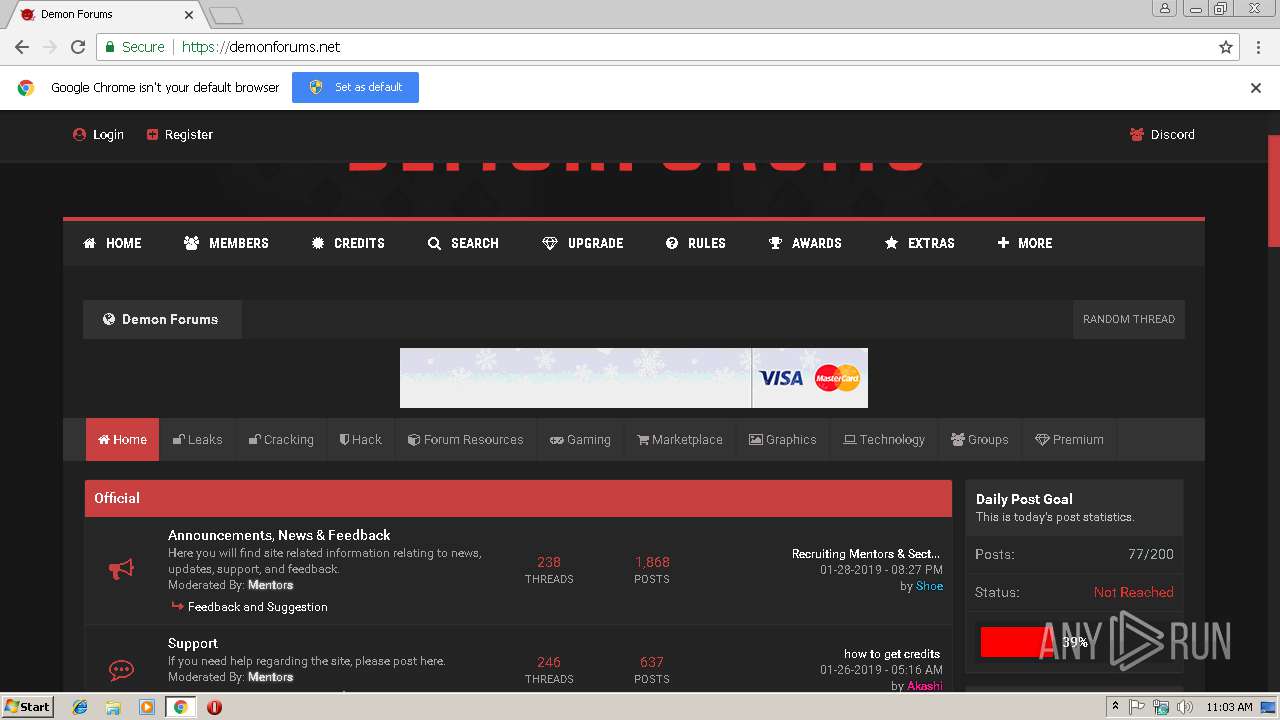Select the Home category tab
This screenshot has width=1280, height=720.
point(122,439)
